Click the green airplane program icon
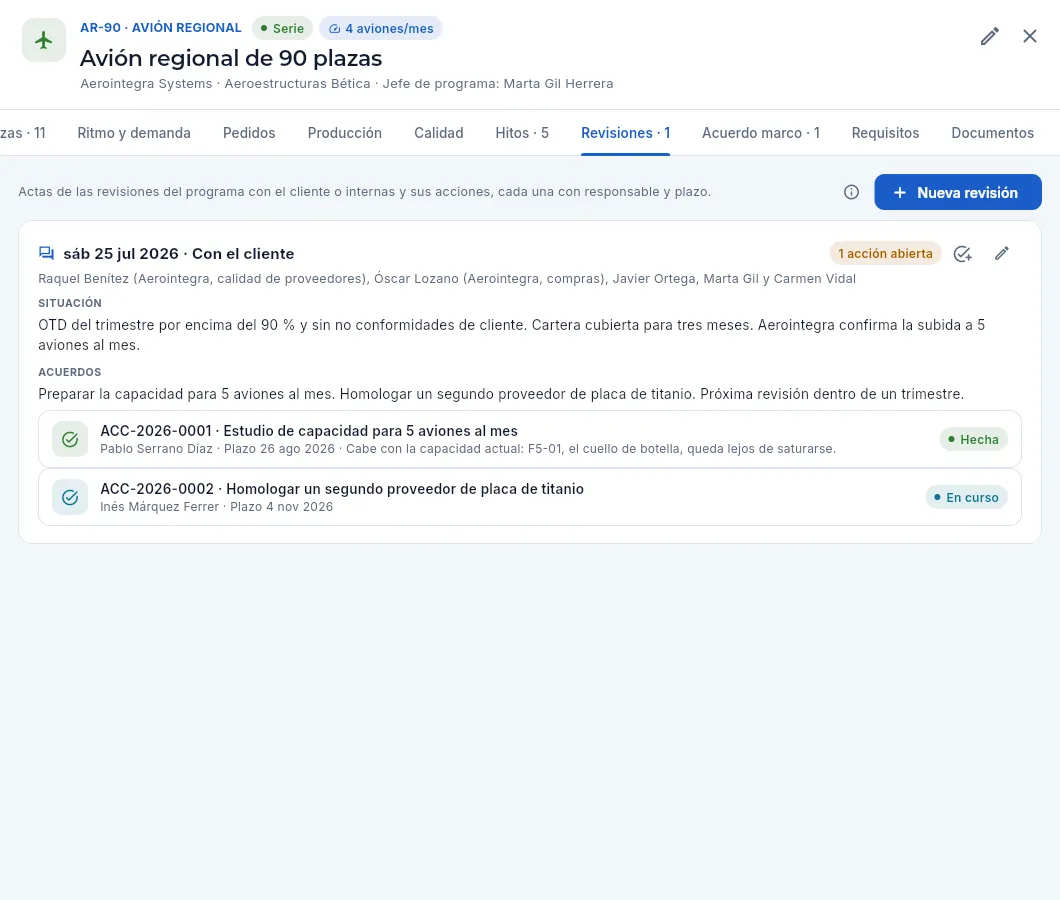This screenshot has width=1060, height=900. coord(44,41)
